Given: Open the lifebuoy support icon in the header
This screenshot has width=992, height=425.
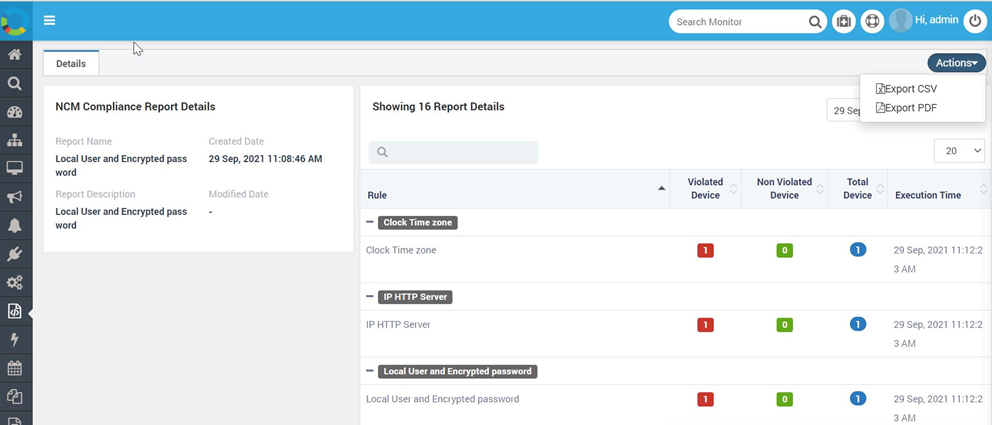Looking at the screenshot, I should (872, 22).
